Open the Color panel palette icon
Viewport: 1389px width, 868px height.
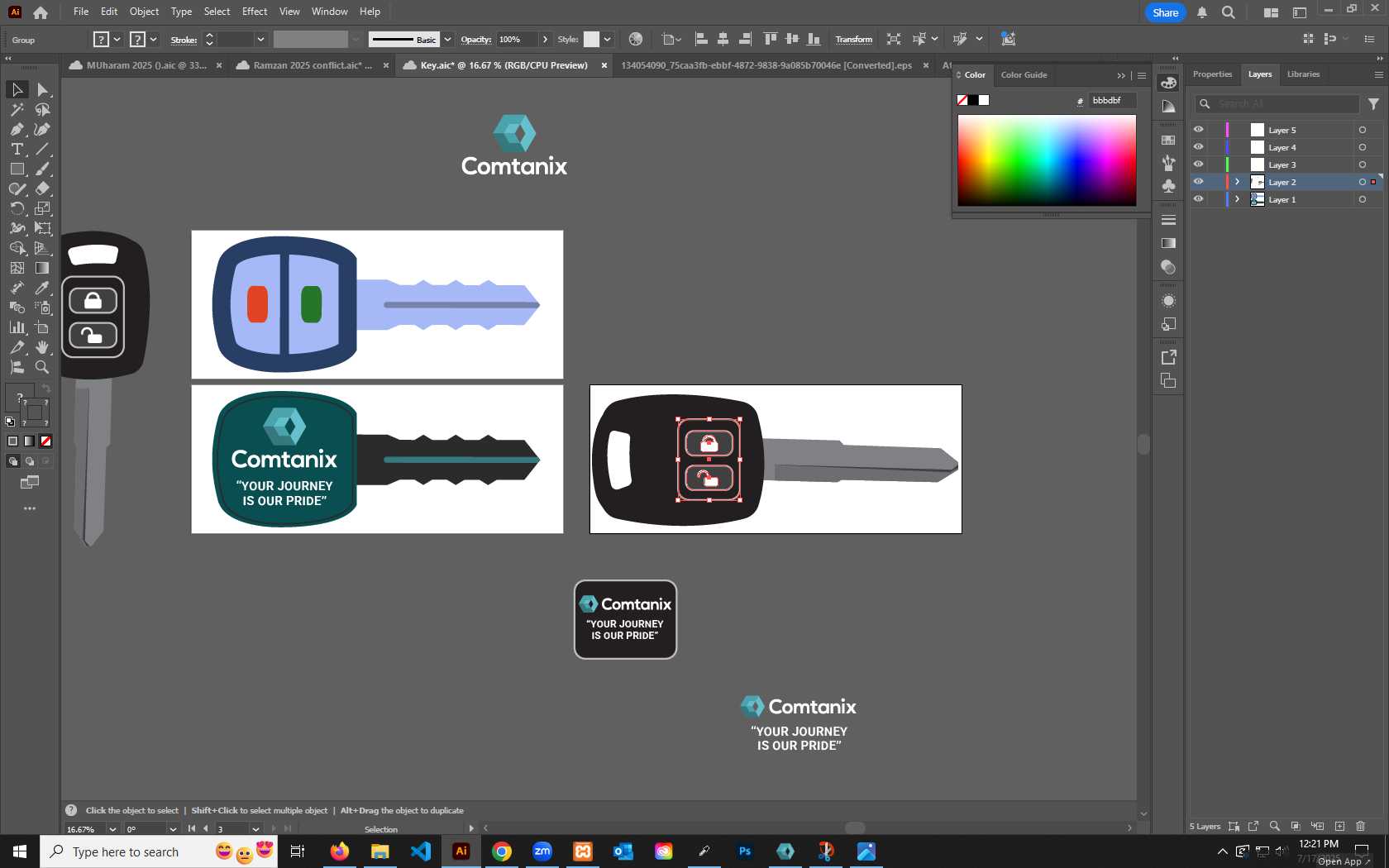[x=1168, y=83]
